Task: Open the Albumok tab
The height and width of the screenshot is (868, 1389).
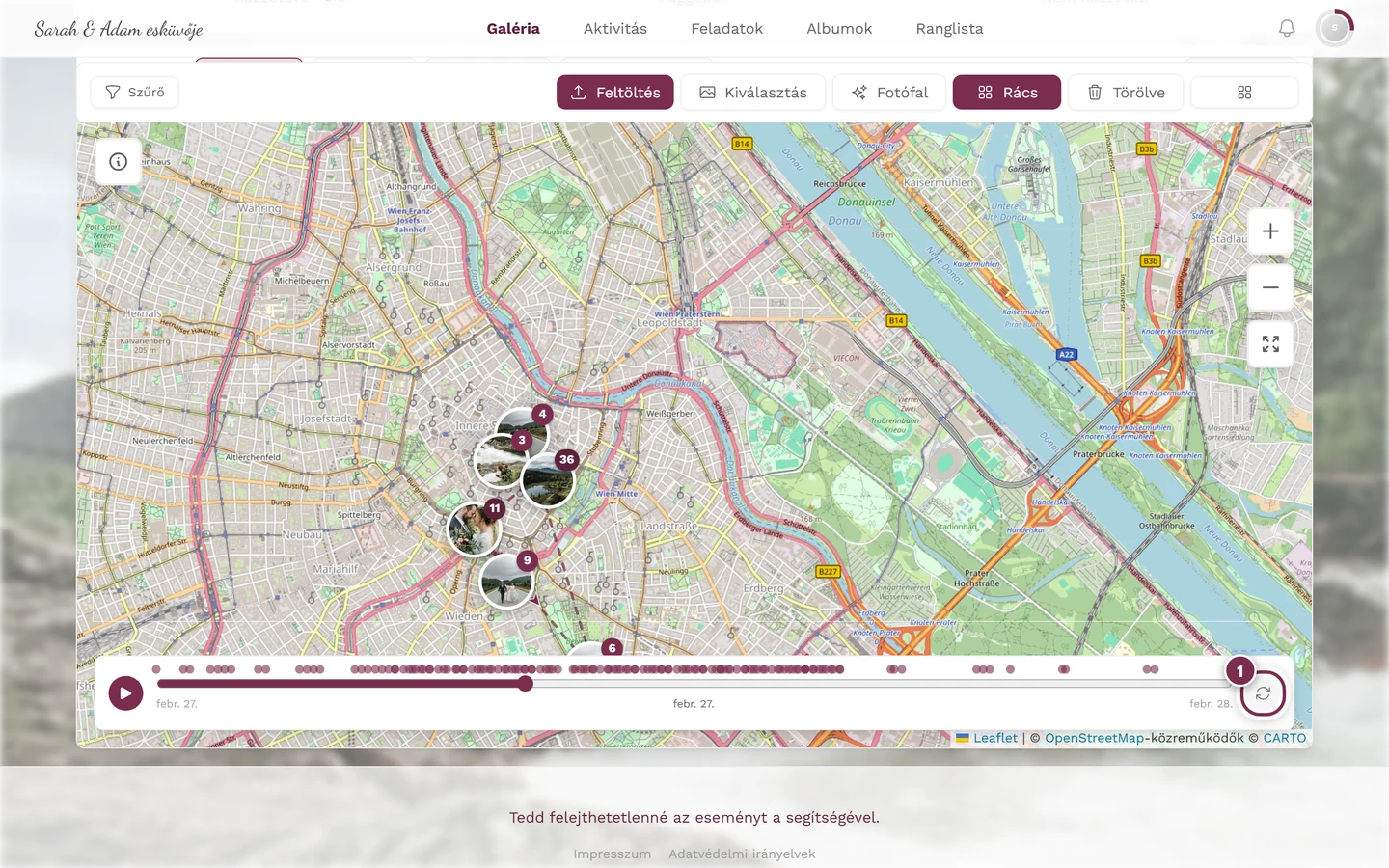Action: click(839, 29)
